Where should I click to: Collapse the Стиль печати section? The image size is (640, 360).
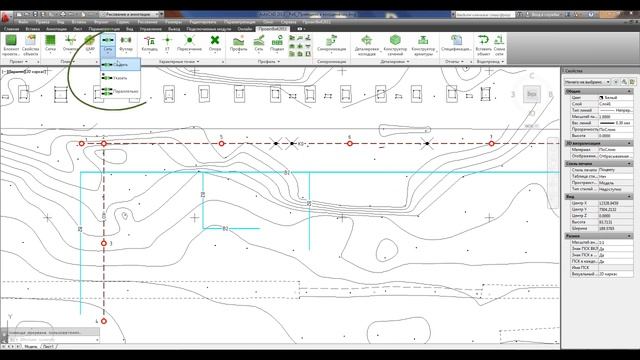tap(629, 163)
